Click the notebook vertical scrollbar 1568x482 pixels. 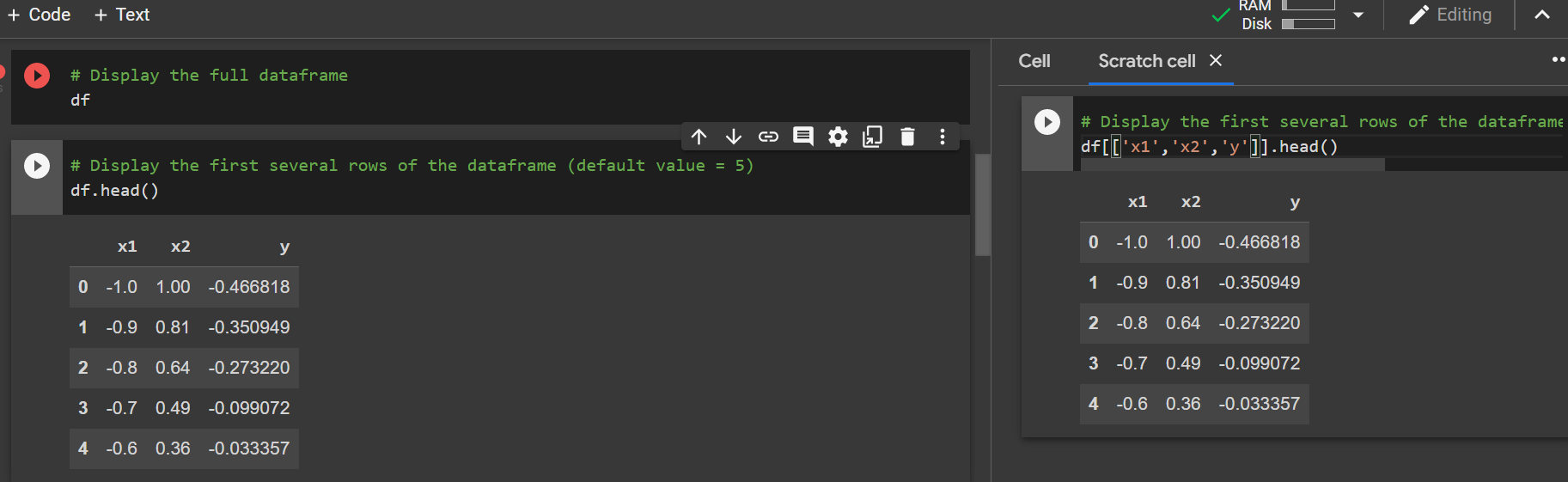983,204
